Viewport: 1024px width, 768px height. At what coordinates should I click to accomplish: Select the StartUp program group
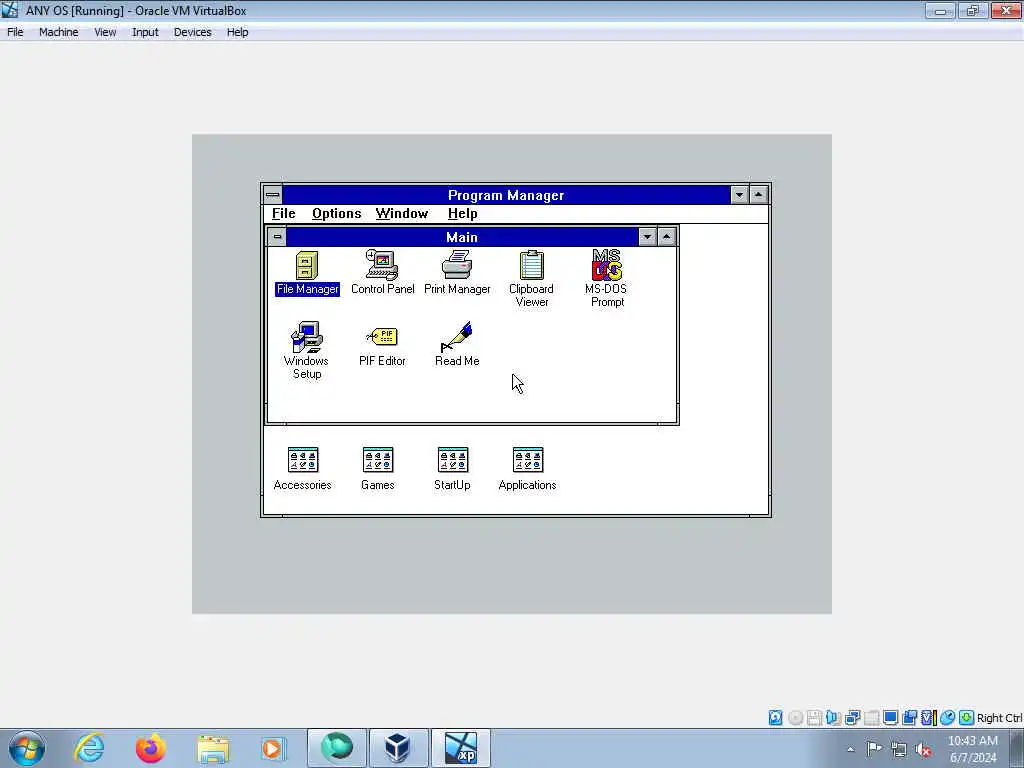click(x=452, y=469)
